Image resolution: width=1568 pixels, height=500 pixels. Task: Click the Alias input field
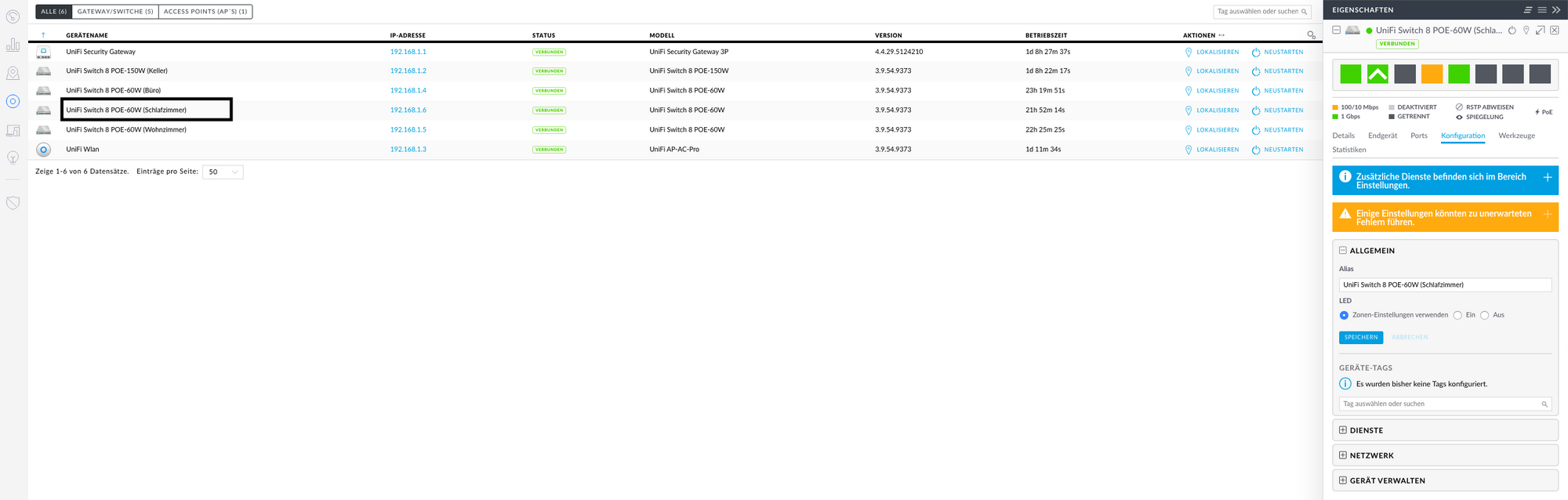point(1445,285)
